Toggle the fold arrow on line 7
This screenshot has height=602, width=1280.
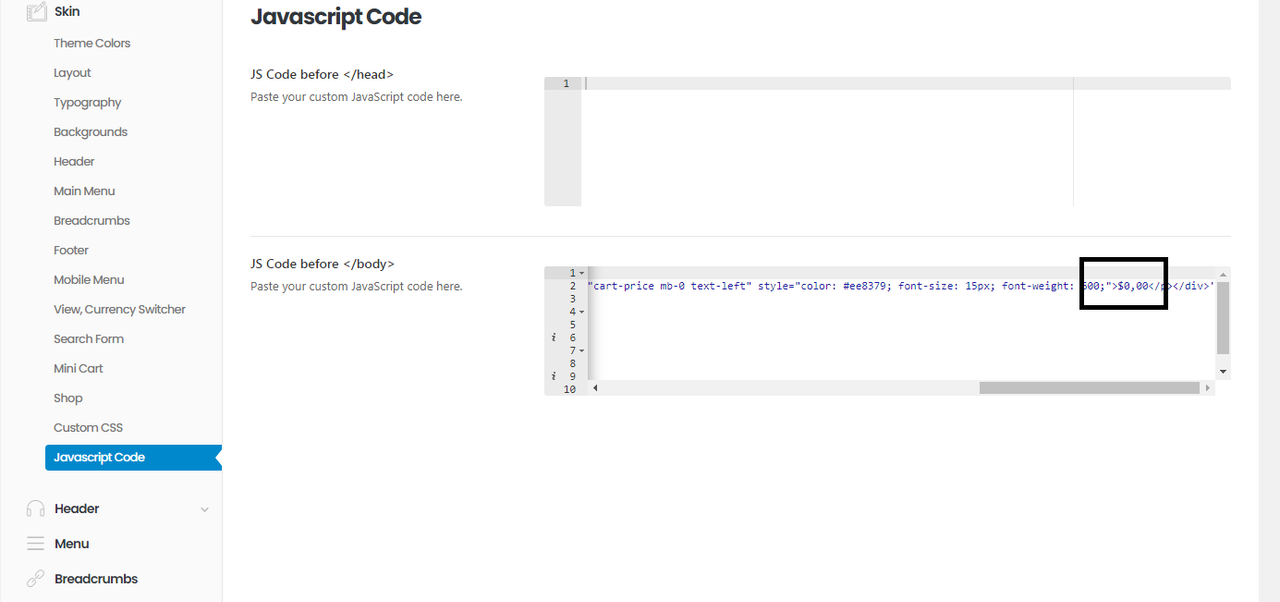582,351
